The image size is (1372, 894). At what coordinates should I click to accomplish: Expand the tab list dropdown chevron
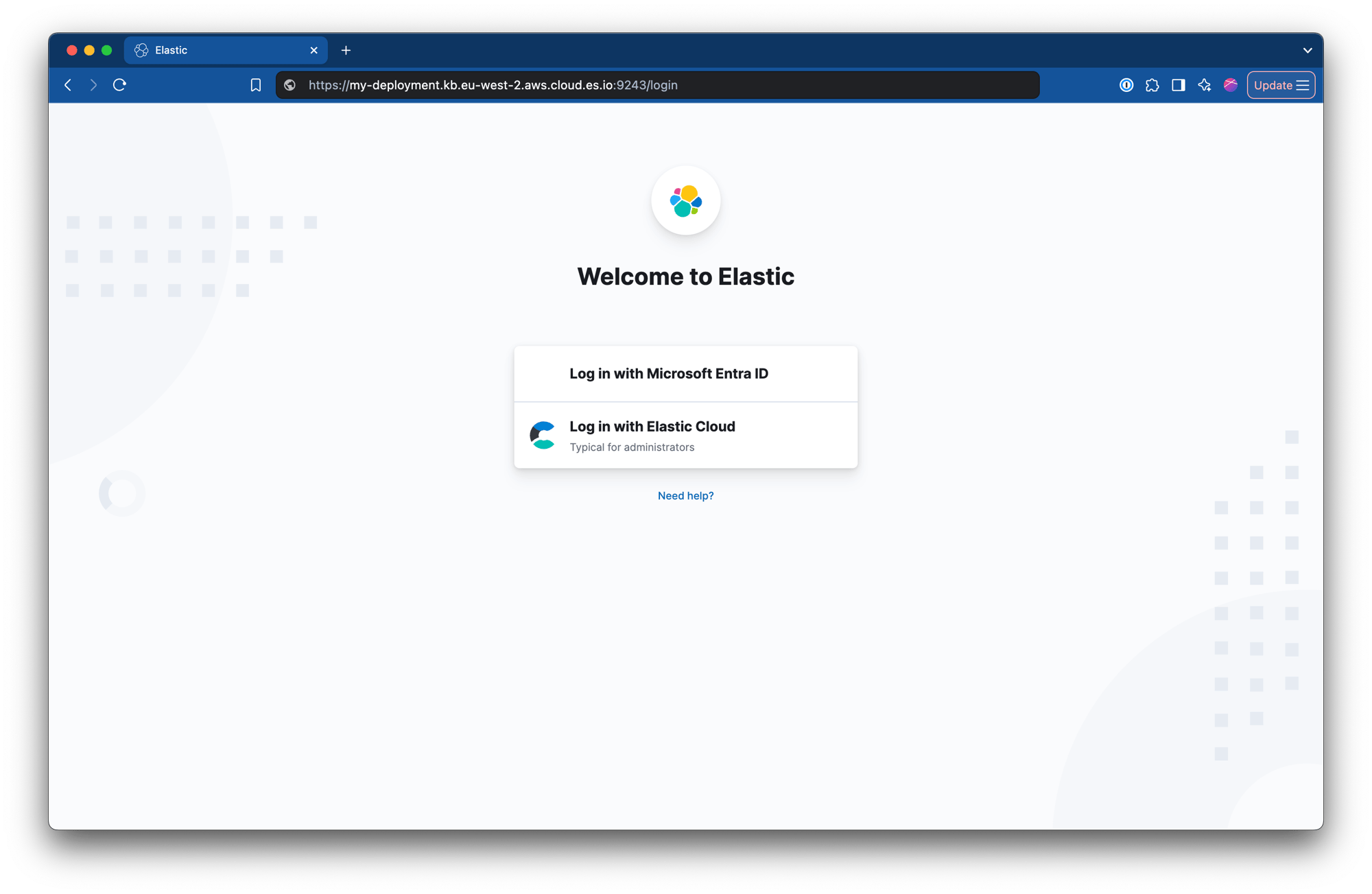(1308, 50)
